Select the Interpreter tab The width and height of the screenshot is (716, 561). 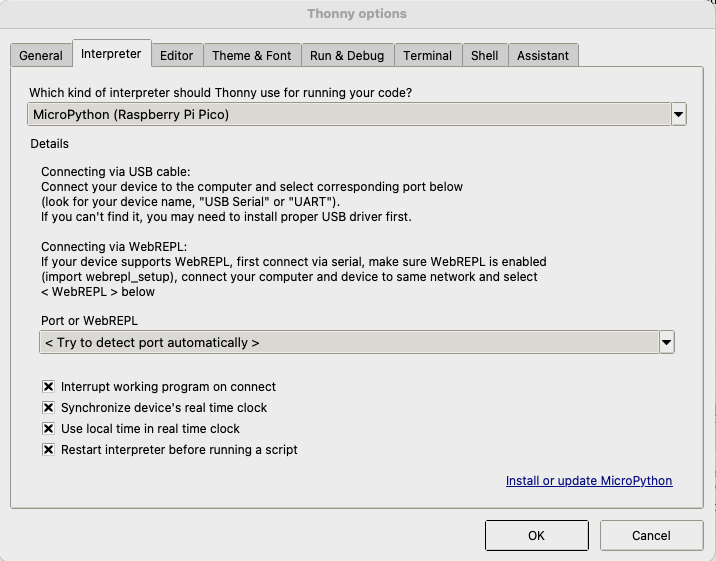pyautogui.click(x=111, y=54)
